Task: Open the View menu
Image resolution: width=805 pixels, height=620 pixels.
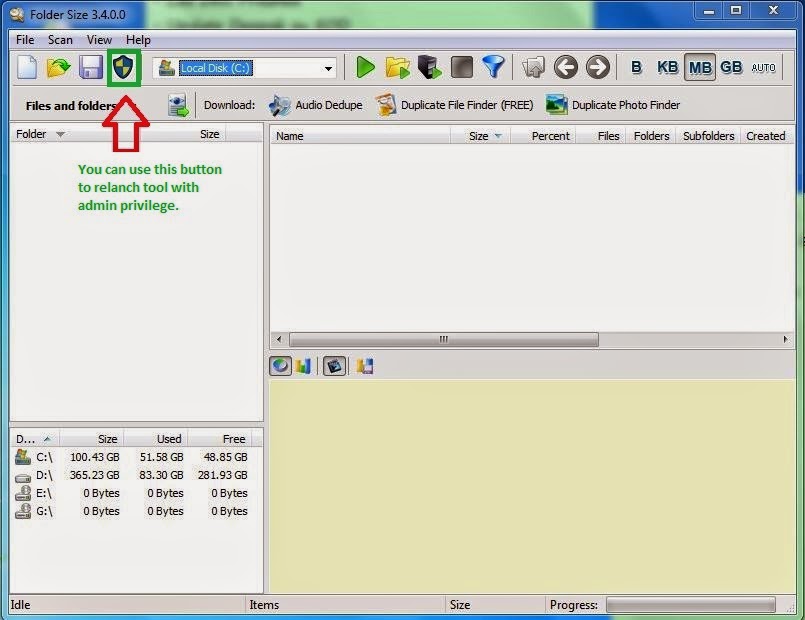Action: point(99,40)
